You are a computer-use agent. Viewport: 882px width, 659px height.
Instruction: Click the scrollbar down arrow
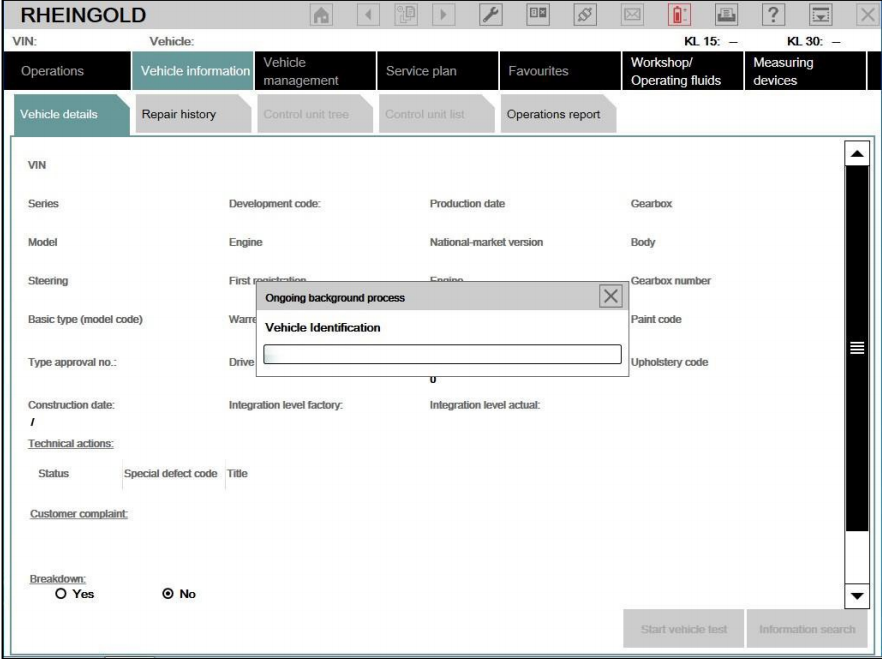click(x=857, y=596)
